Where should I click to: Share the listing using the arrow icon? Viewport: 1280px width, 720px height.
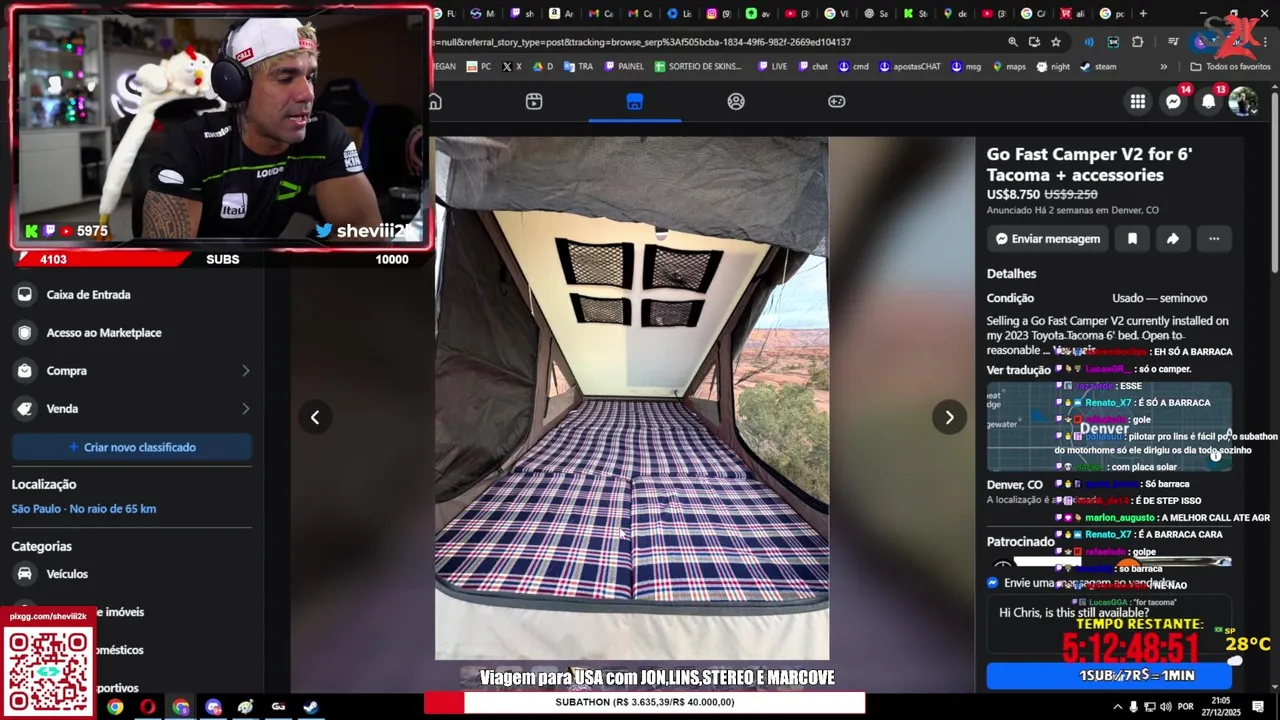pos(1173,239)
